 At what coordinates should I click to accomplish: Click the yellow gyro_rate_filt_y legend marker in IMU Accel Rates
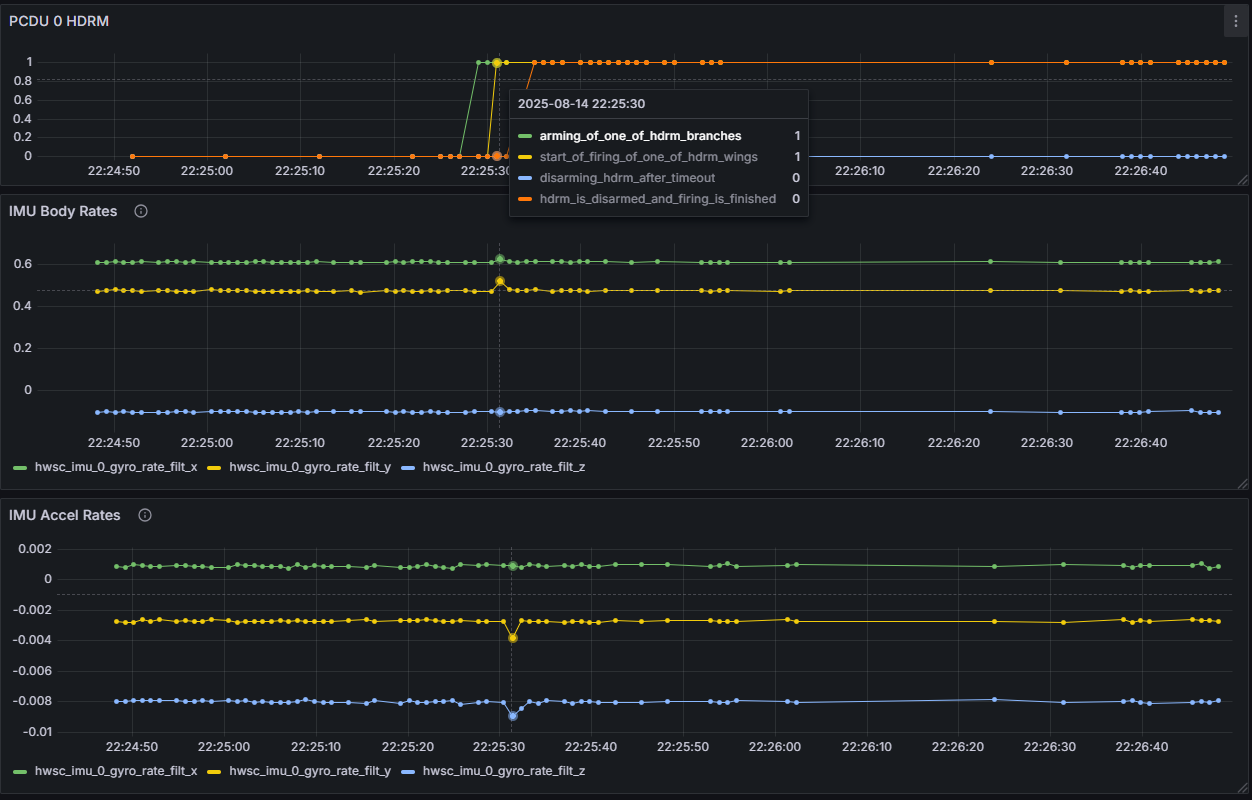click(215, 771)
